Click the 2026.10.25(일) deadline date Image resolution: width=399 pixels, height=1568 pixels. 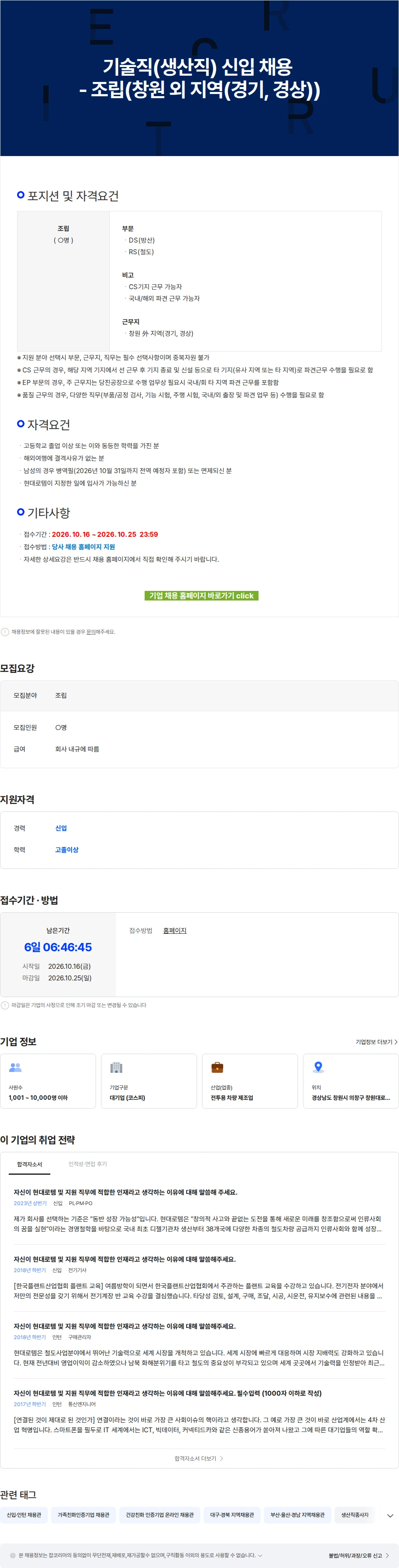tap(69, 978)
